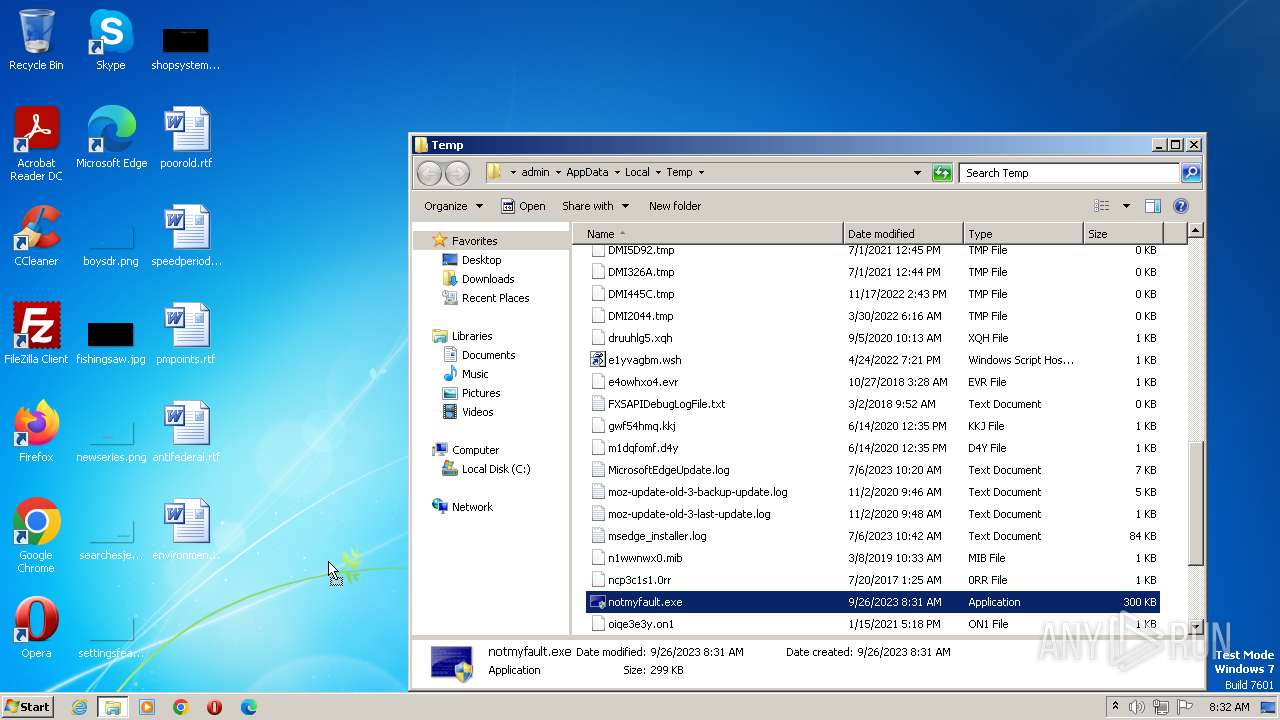
Task: Open views options dropdown arrow
Action: (x=1126, y=206)
